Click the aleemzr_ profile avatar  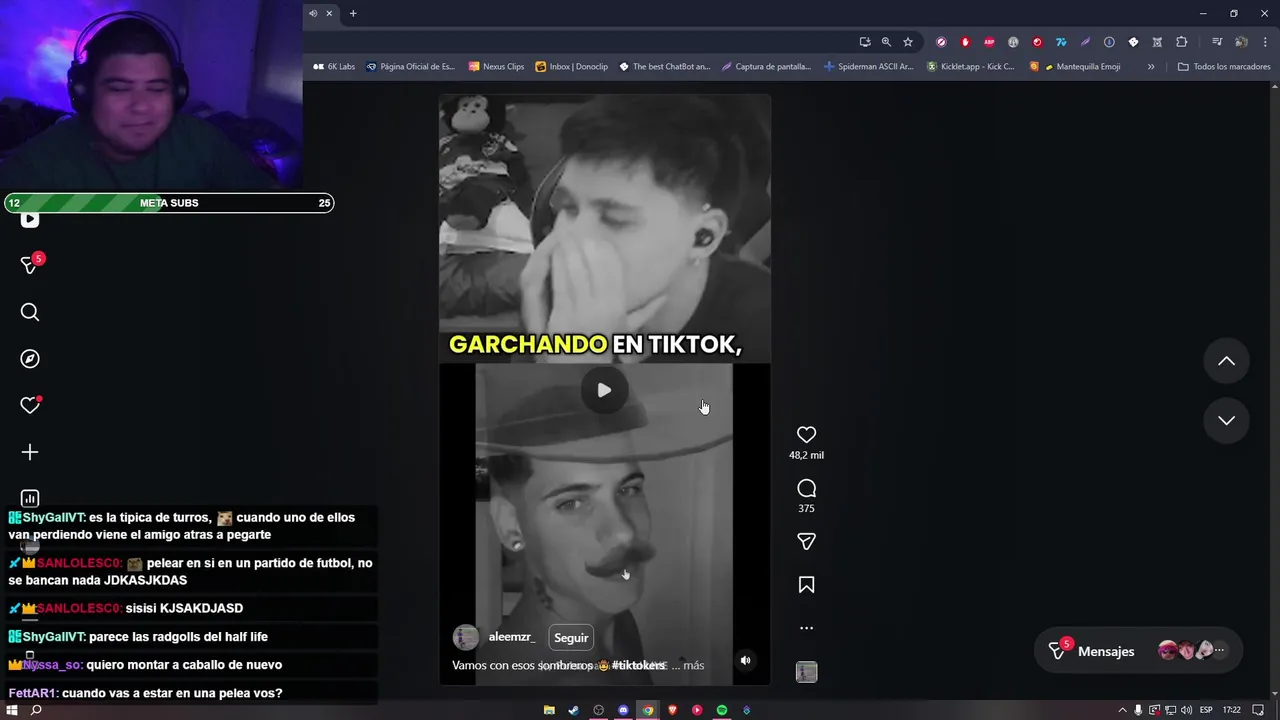coord(465,638)
